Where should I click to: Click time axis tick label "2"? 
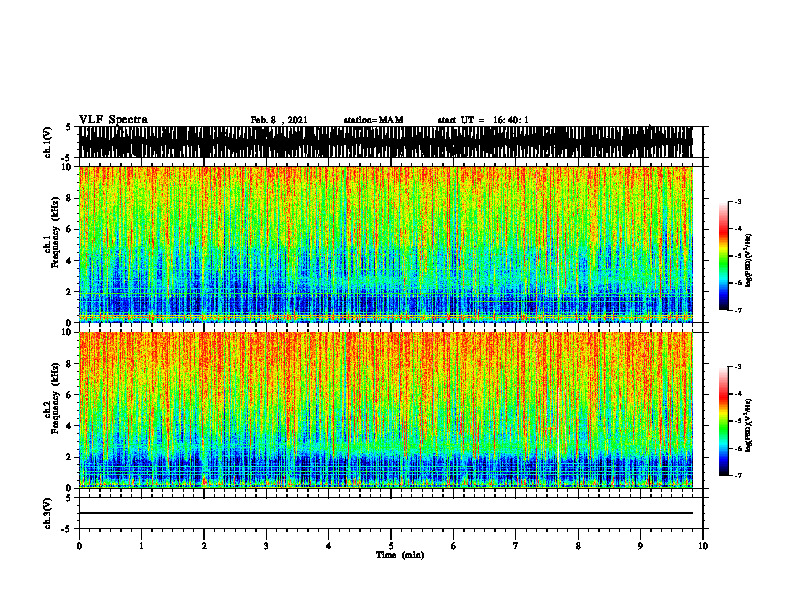204,546
